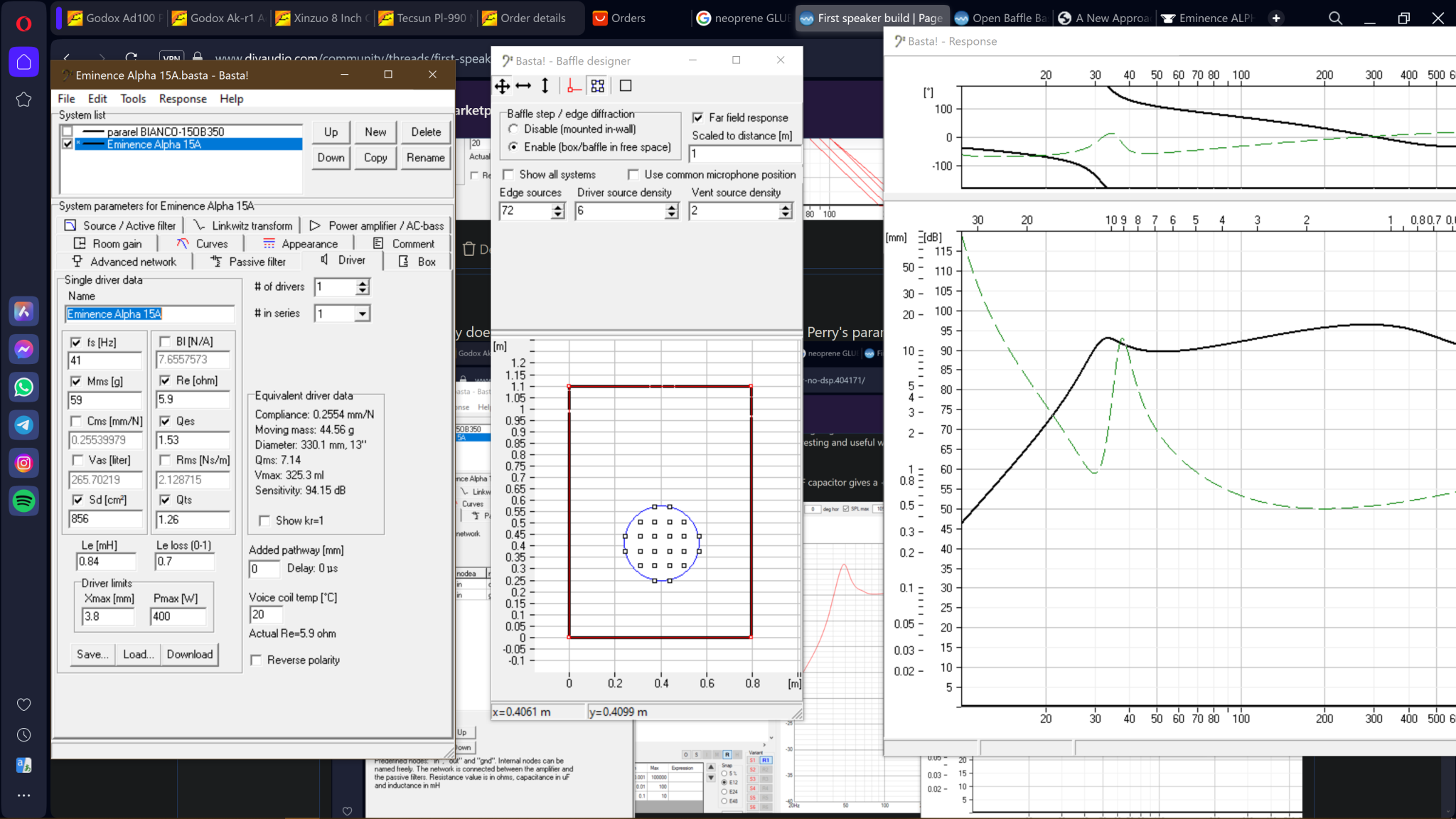
Task: Open Instagram from the Opera sidebar
Action: click(x=23, y=464)
